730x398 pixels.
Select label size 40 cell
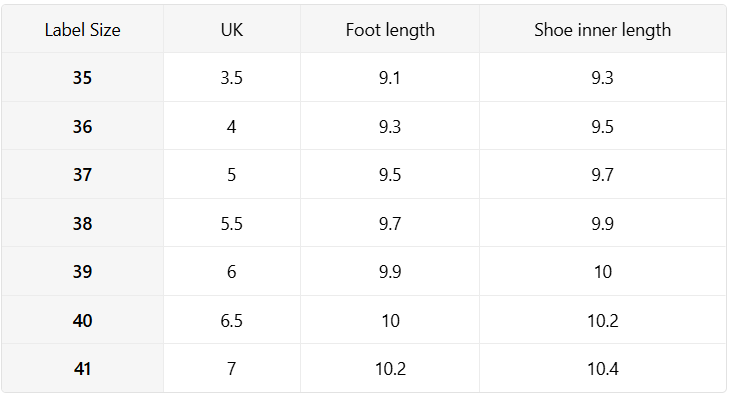tap(82, 320)
